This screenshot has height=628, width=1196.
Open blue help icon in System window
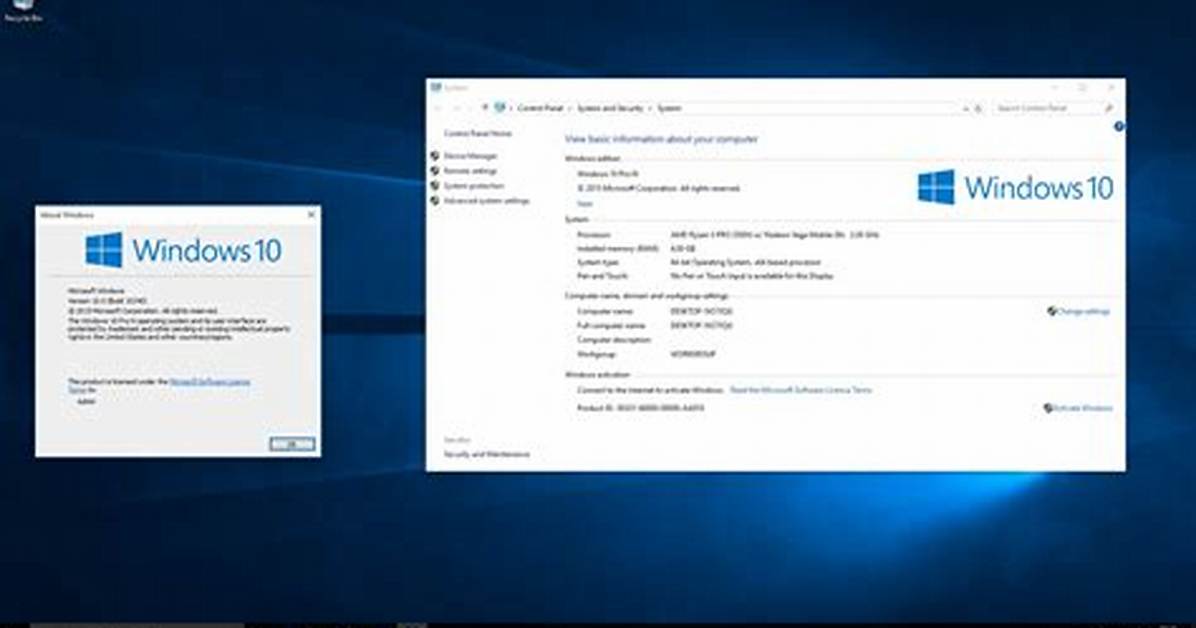point(1119,127)
